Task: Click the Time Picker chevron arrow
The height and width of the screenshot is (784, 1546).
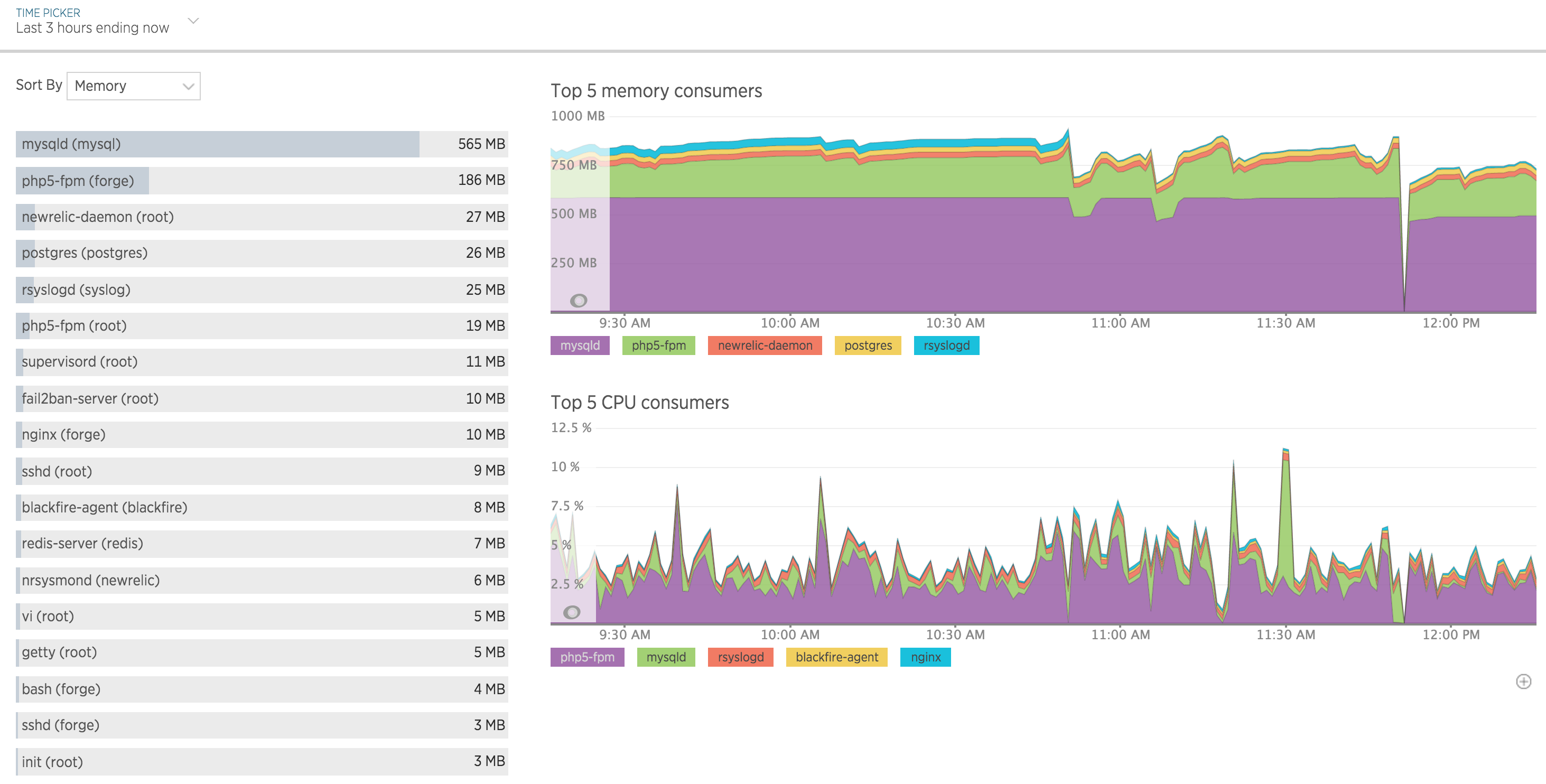Action: [193, 21]
